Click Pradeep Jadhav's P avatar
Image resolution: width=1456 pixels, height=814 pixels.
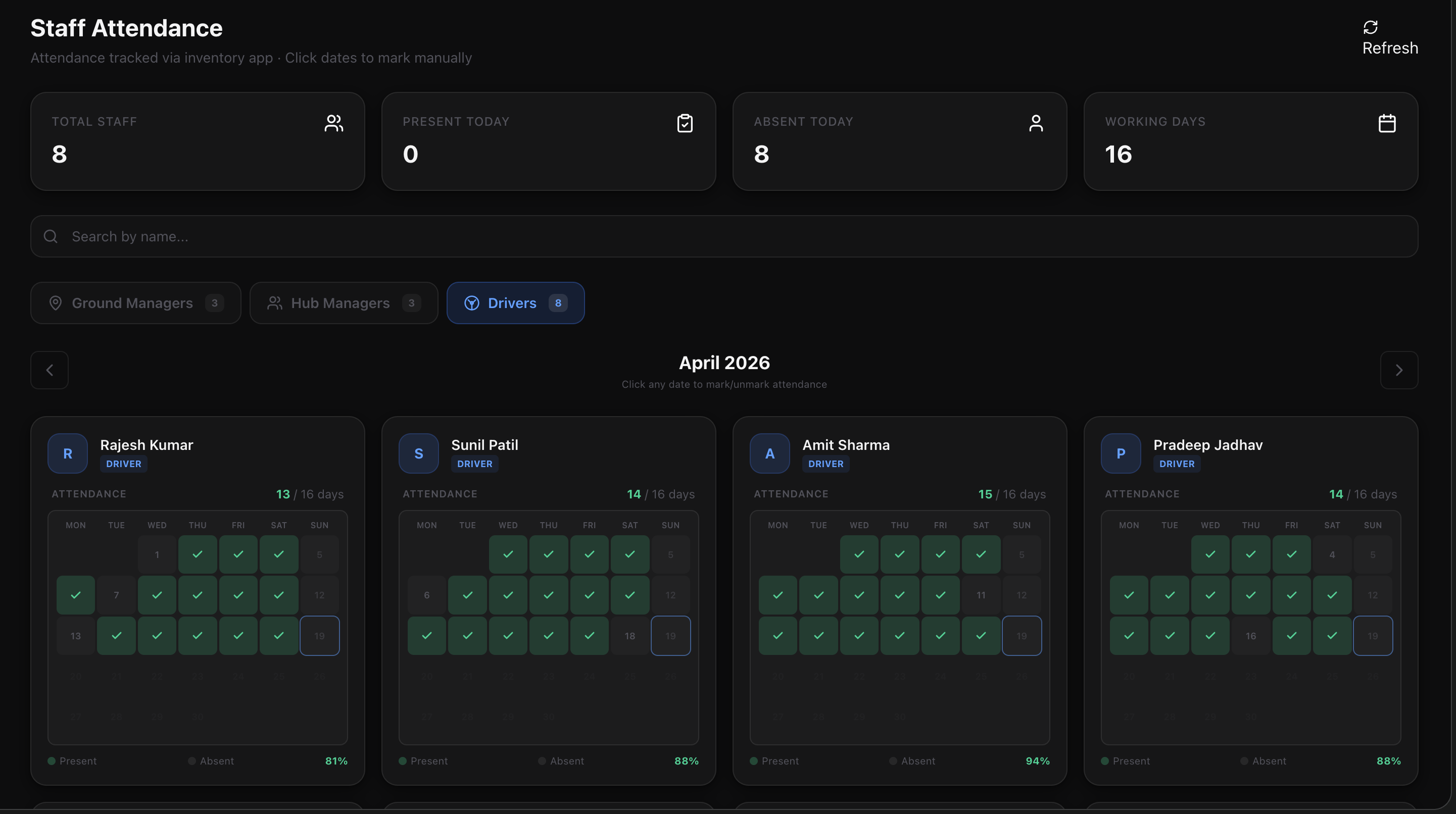click(x=1121, y=453)
